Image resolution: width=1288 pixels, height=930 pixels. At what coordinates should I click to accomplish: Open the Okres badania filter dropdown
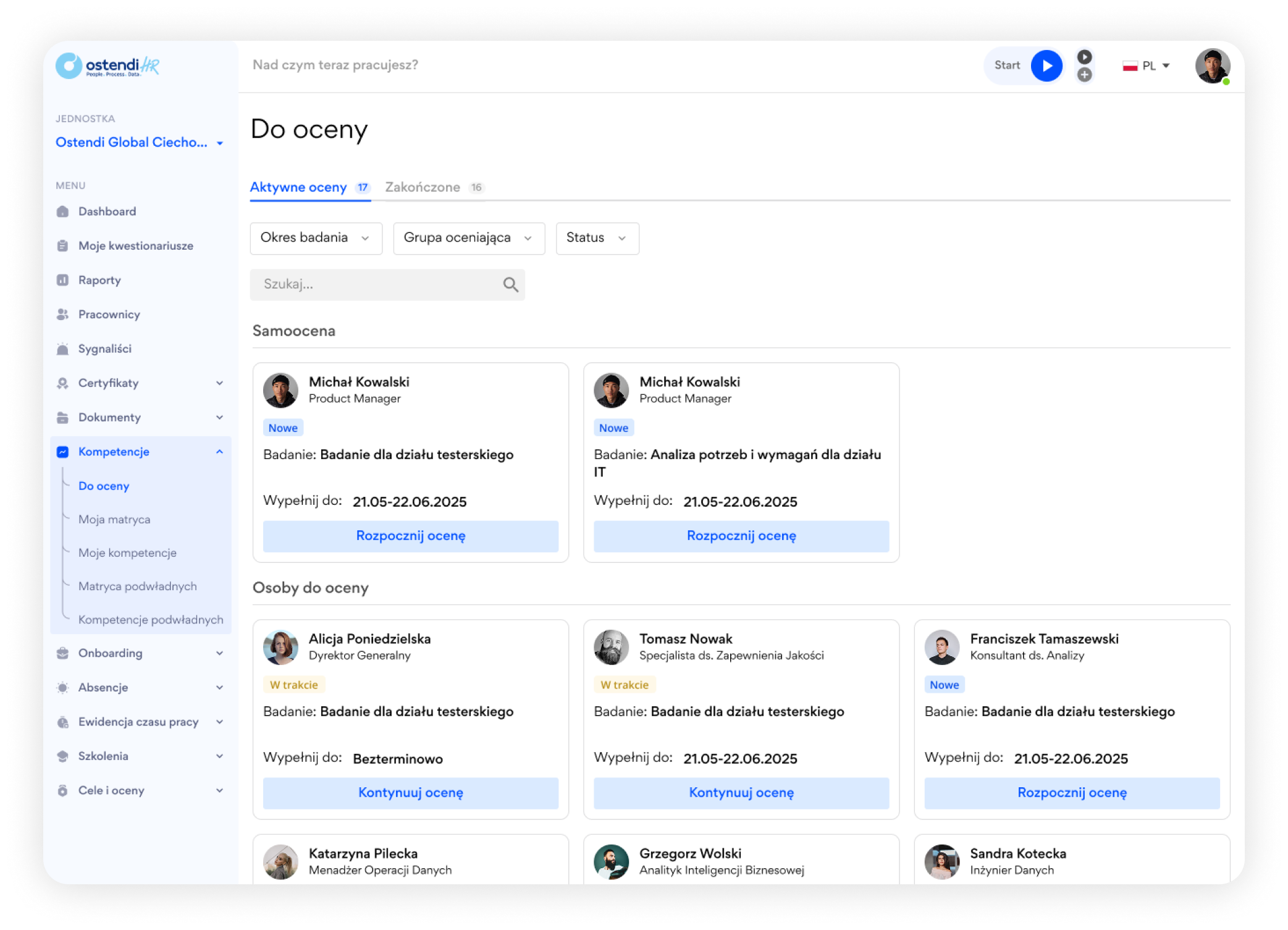pyautogui.click(x=315, y=238)
